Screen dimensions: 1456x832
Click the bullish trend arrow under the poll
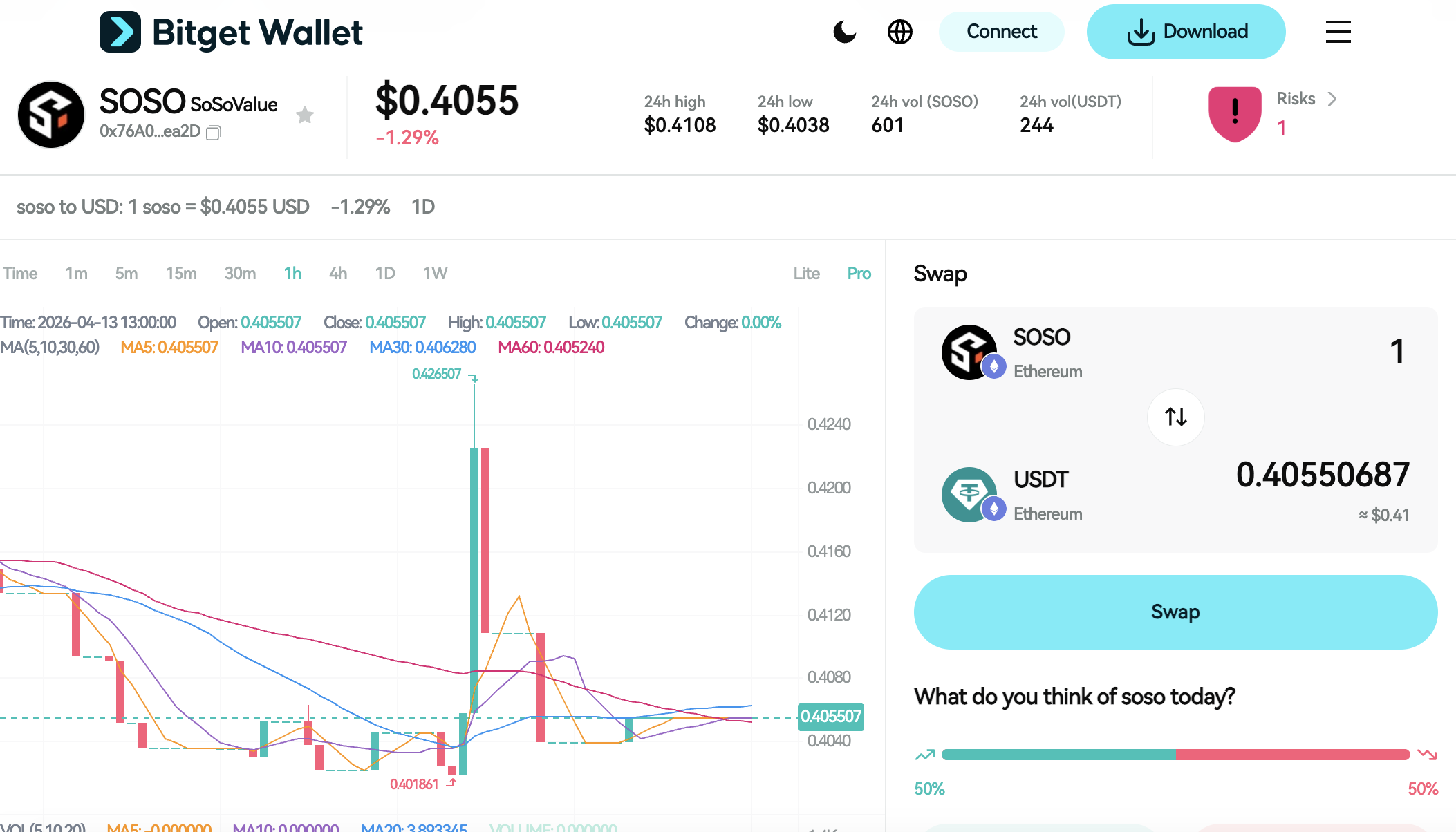(x=926, y=755)
